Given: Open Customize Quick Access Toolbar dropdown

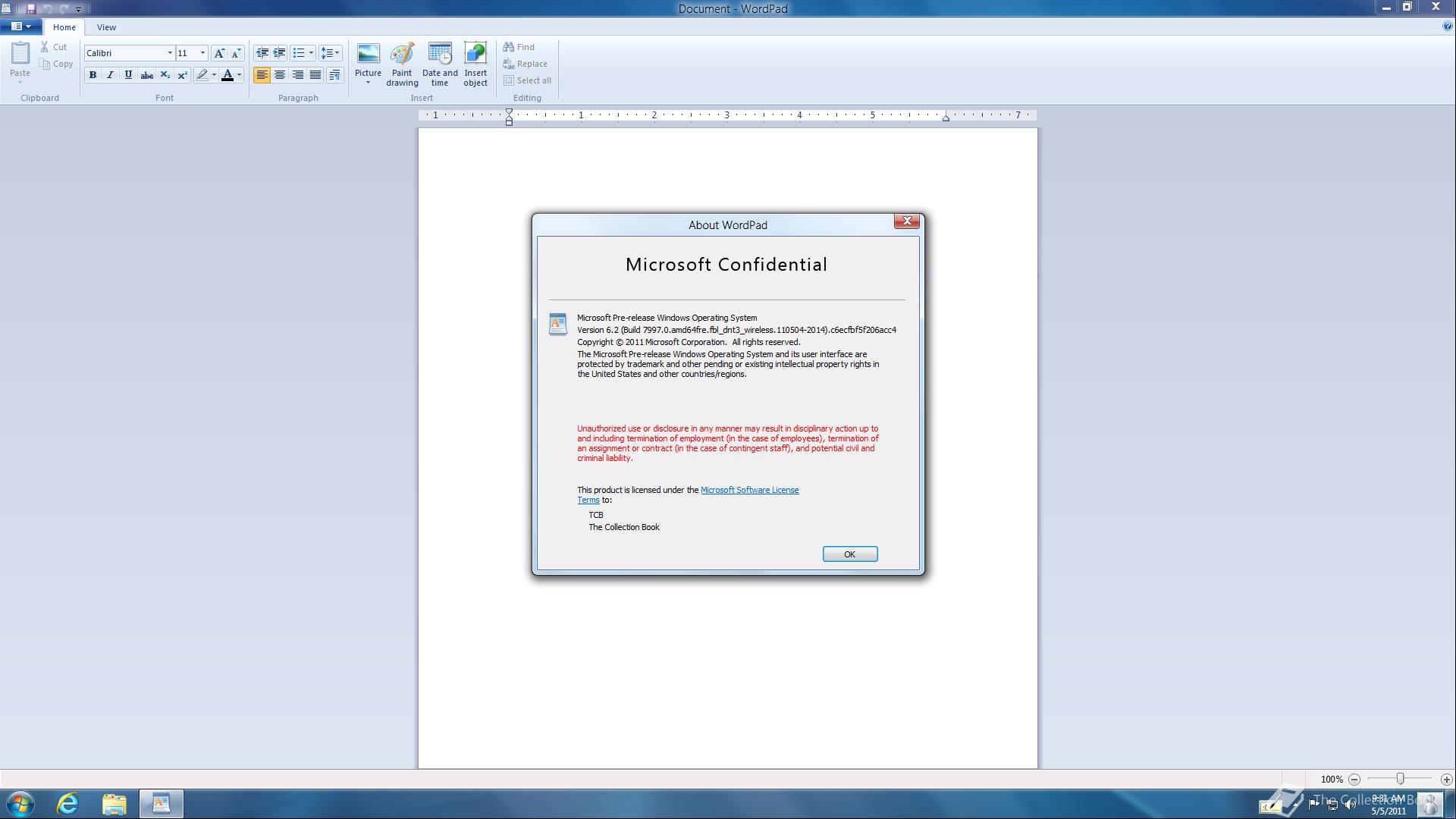Looking at the screenshot, I should tap(78, 9).
